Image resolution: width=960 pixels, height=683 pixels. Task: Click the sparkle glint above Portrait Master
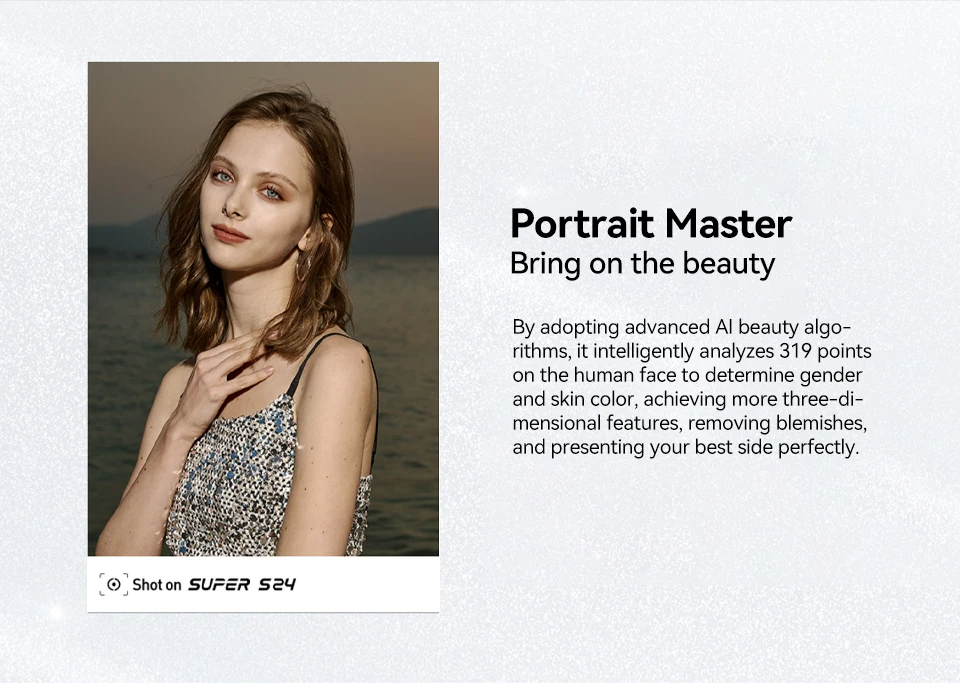pos(522,193)
